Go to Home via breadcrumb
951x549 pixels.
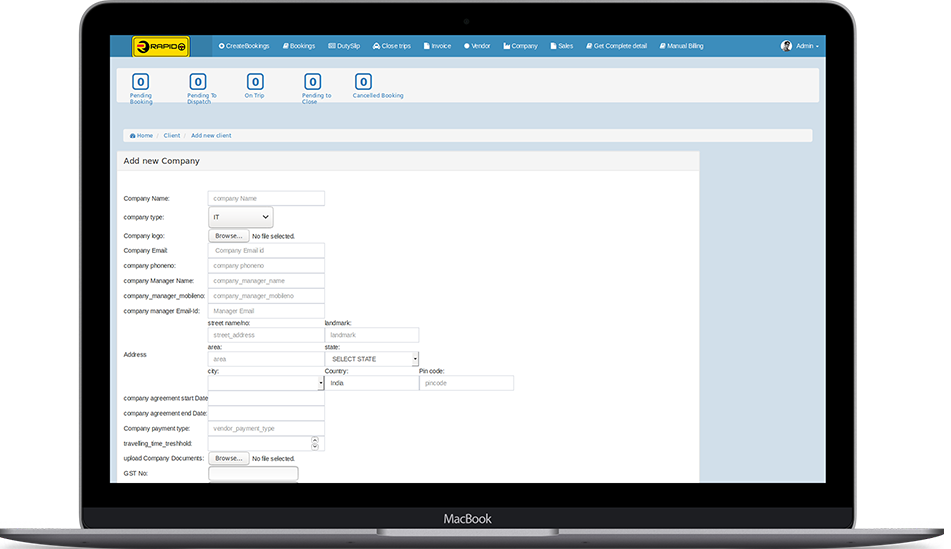[142, 135]
